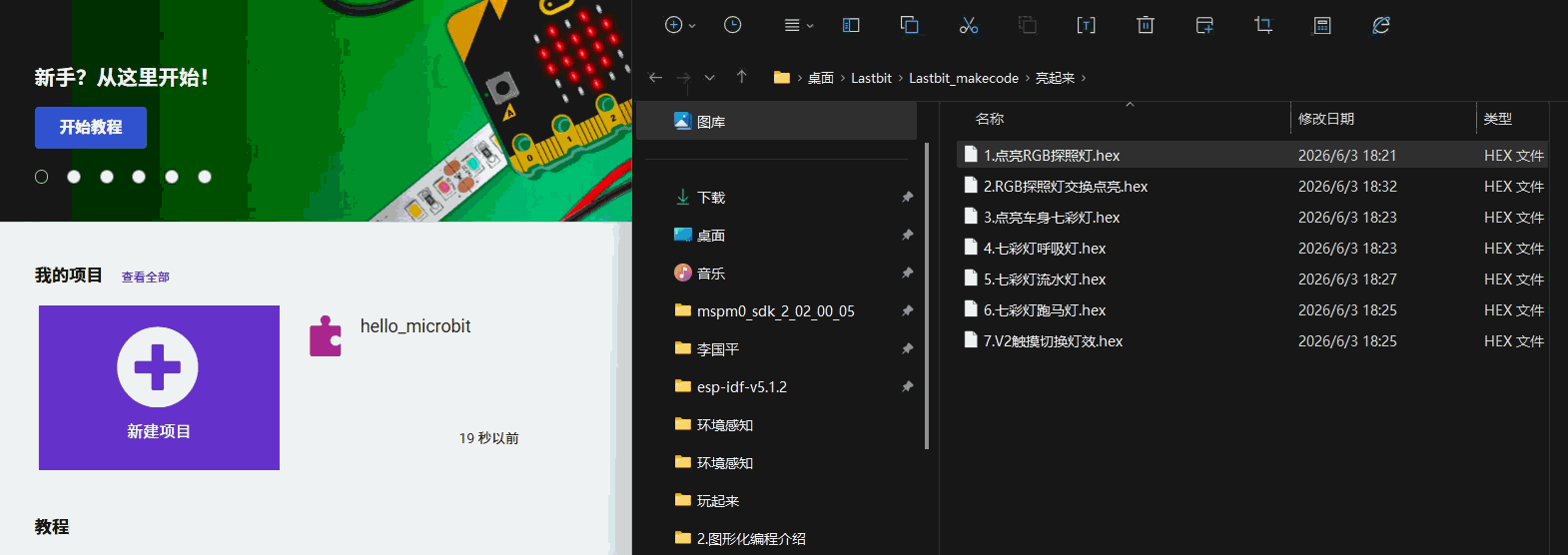Click the pin icon next to 音乐
Screen dimensions: 1568x555
click(907, 274)
